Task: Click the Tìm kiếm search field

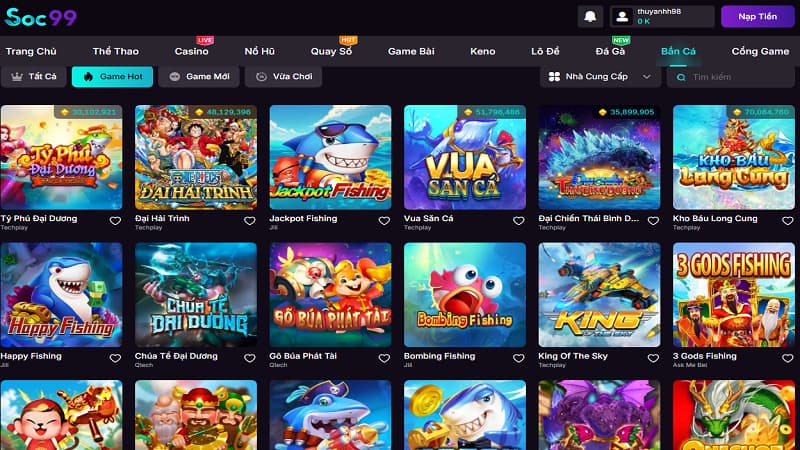Action: [x=731, y=77]
